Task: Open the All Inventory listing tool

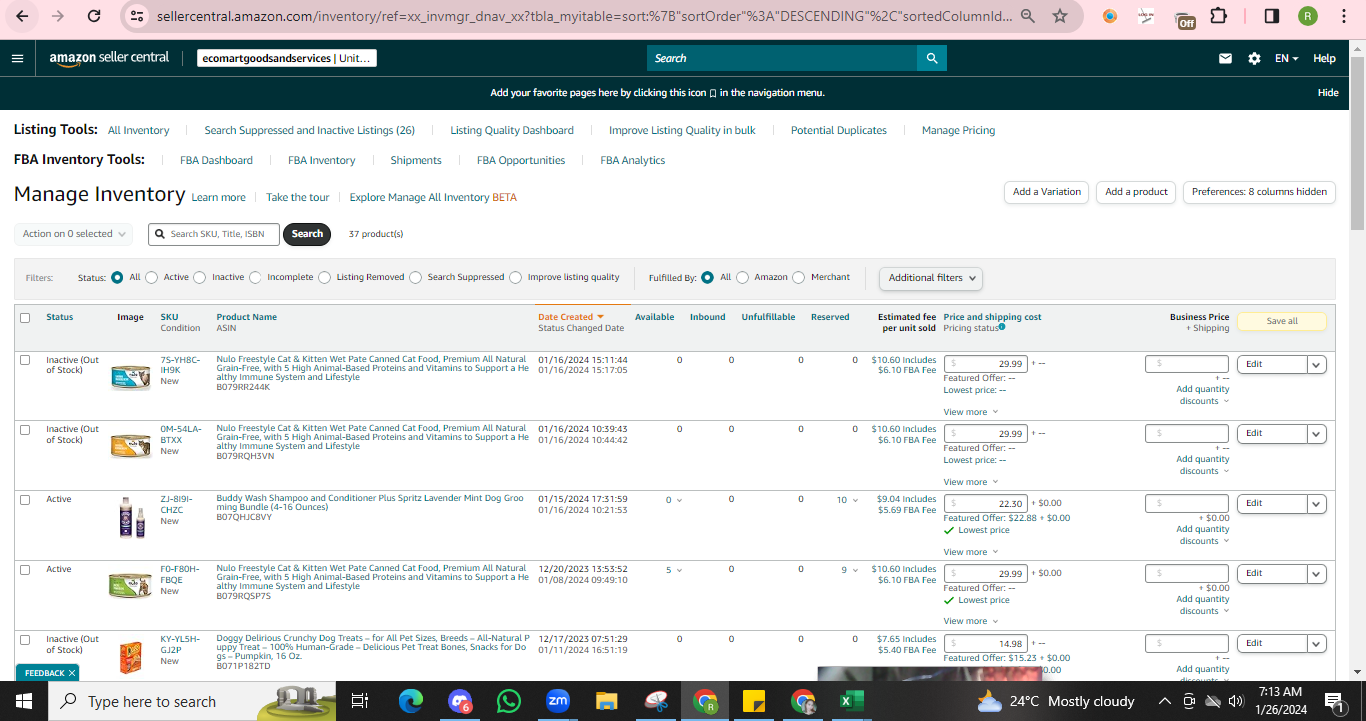Action: [x=138, y=130]
